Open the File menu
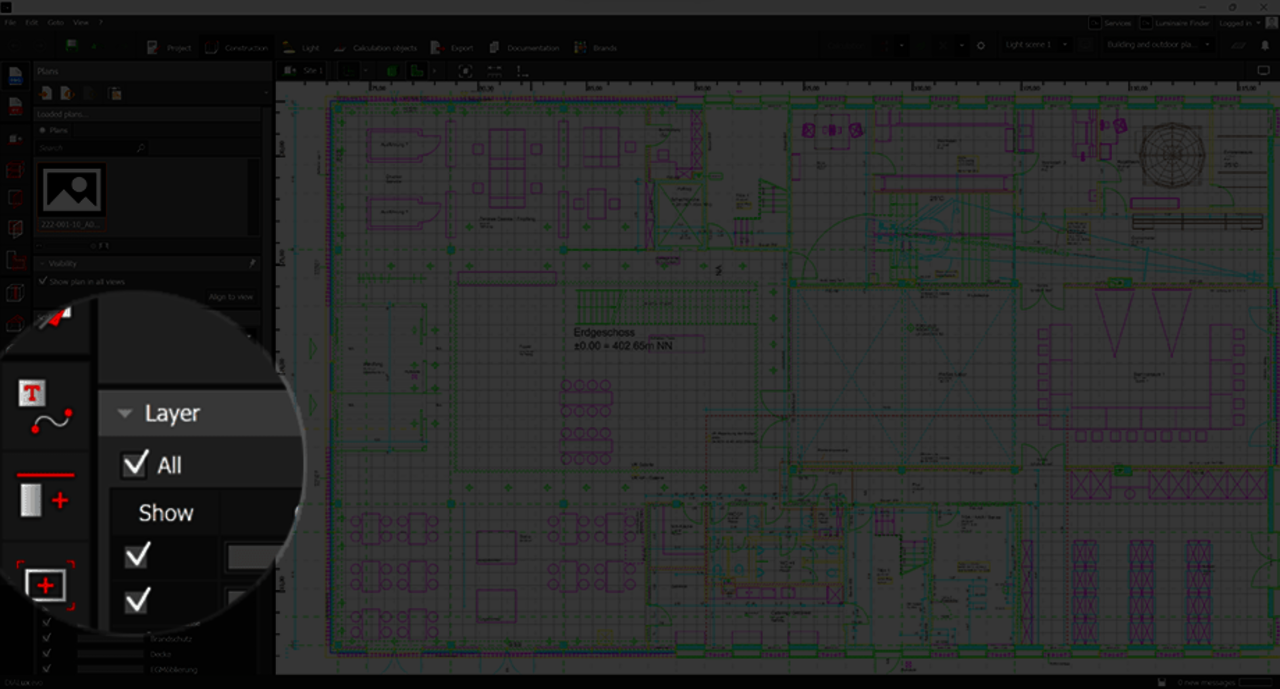The height and width of the screenshot is (689, 1280). click(10, 22)
